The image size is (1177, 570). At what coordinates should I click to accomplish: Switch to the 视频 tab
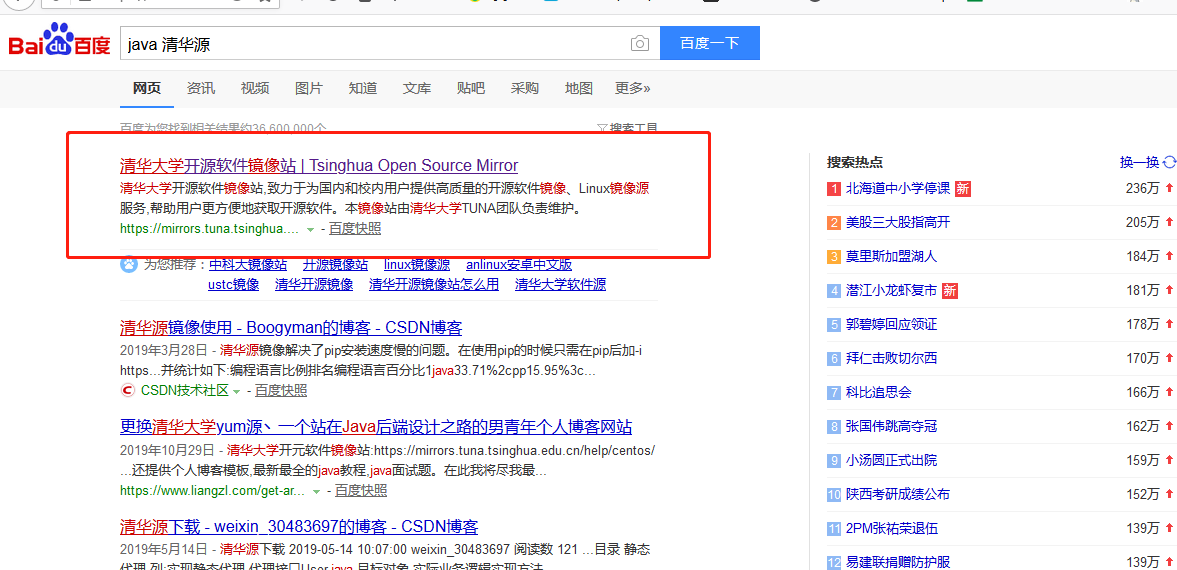[x=255, y=89]
